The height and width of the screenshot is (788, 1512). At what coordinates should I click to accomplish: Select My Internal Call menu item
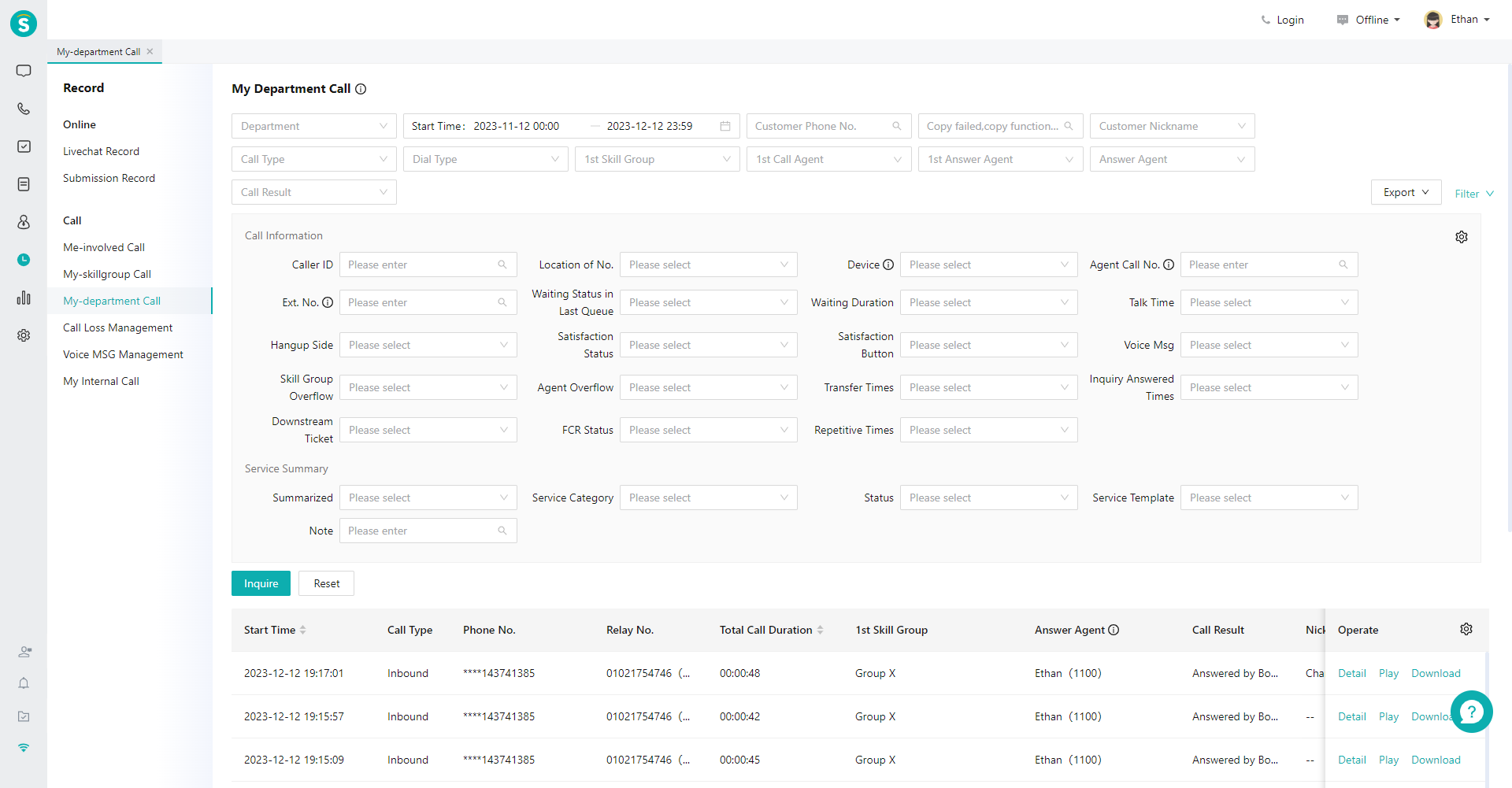101,381
